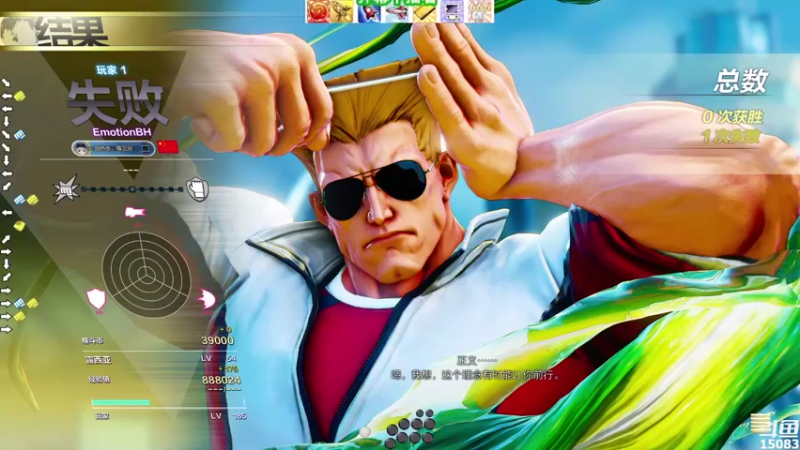Select the purple screen gift icon
800x450 pixels.
pos(452,11)
